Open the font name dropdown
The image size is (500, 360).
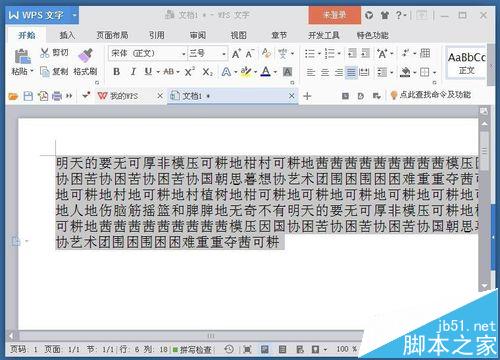tap(183, 54)
